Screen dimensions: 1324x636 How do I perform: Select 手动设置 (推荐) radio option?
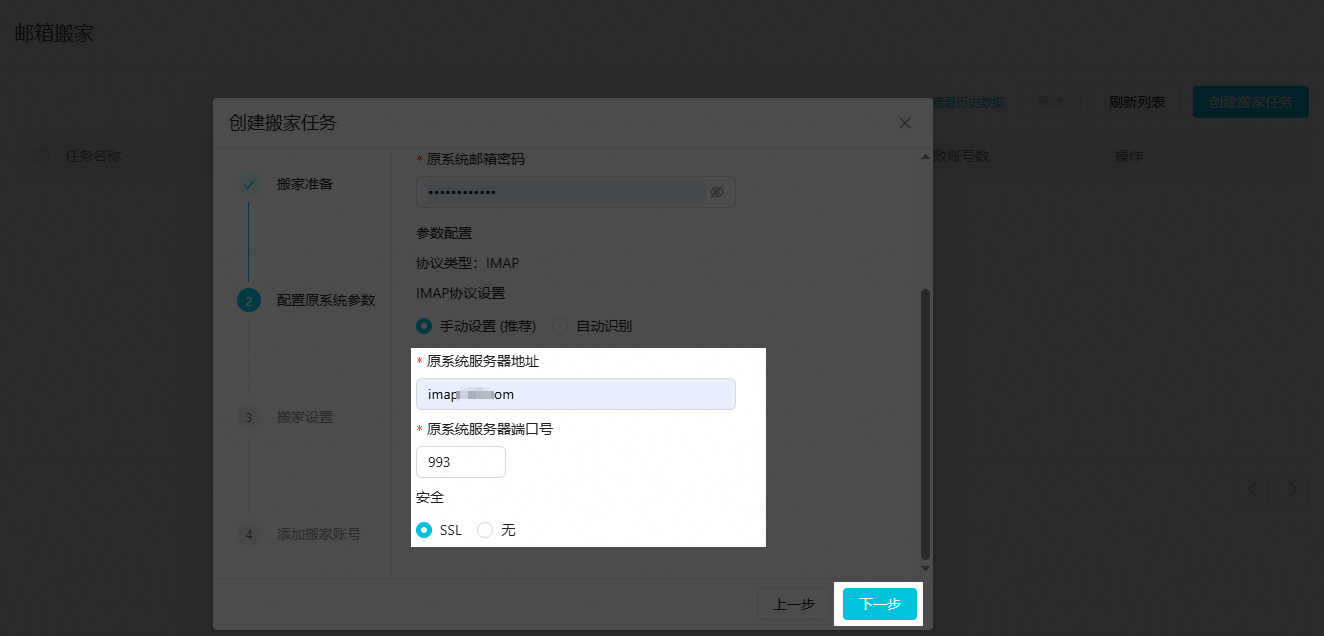pos(424,326)
